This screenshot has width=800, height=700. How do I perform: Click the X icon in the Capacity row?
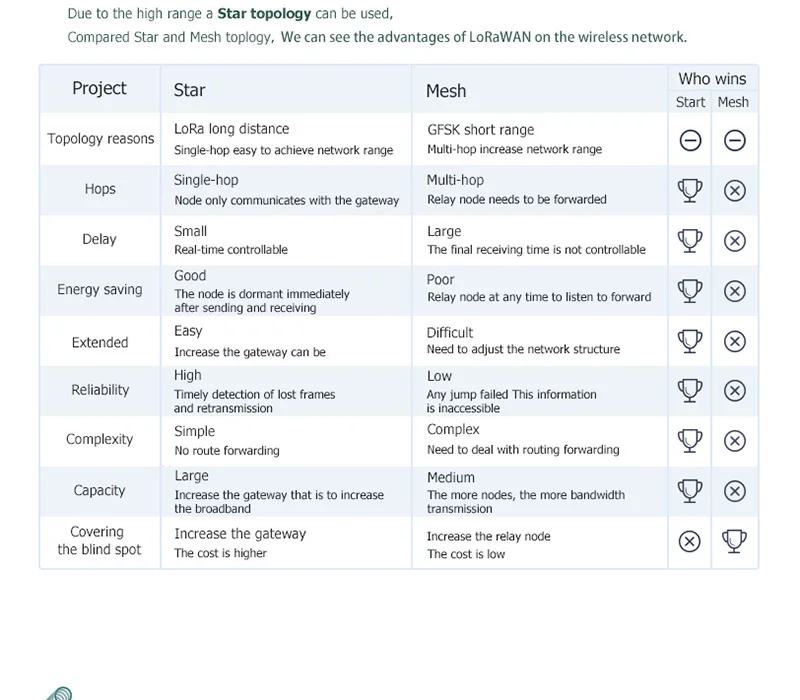click(x=735, y=491)
